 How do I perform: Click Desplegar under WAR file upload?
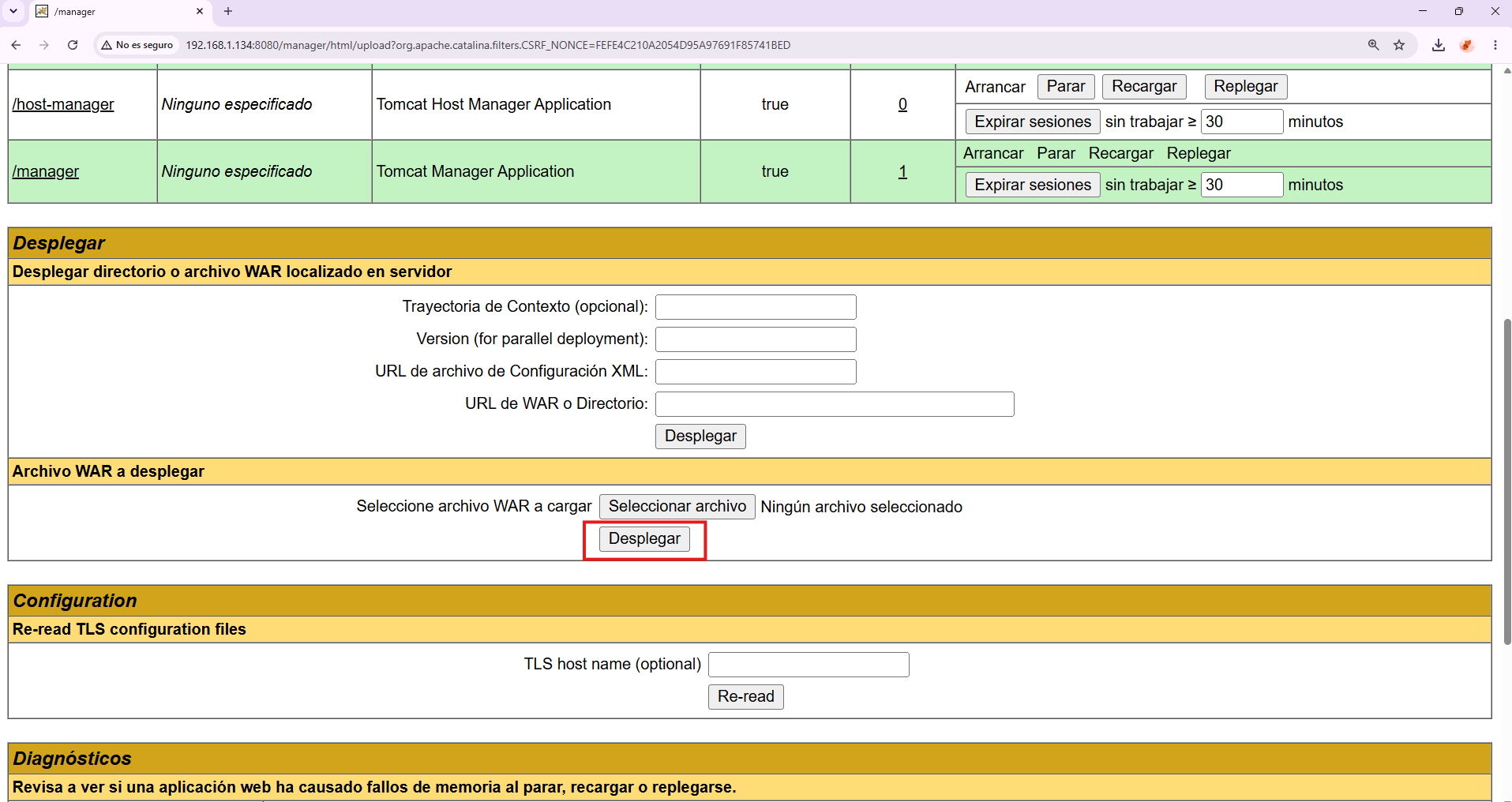(644, 539)
